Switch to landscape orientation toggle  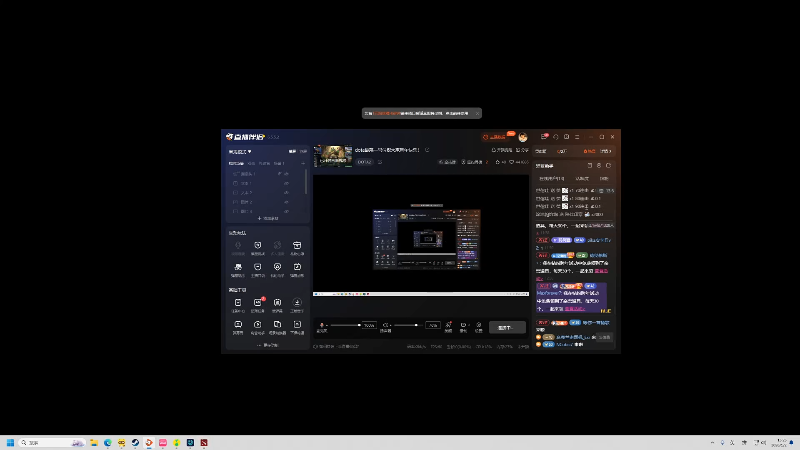coord(292,152)
